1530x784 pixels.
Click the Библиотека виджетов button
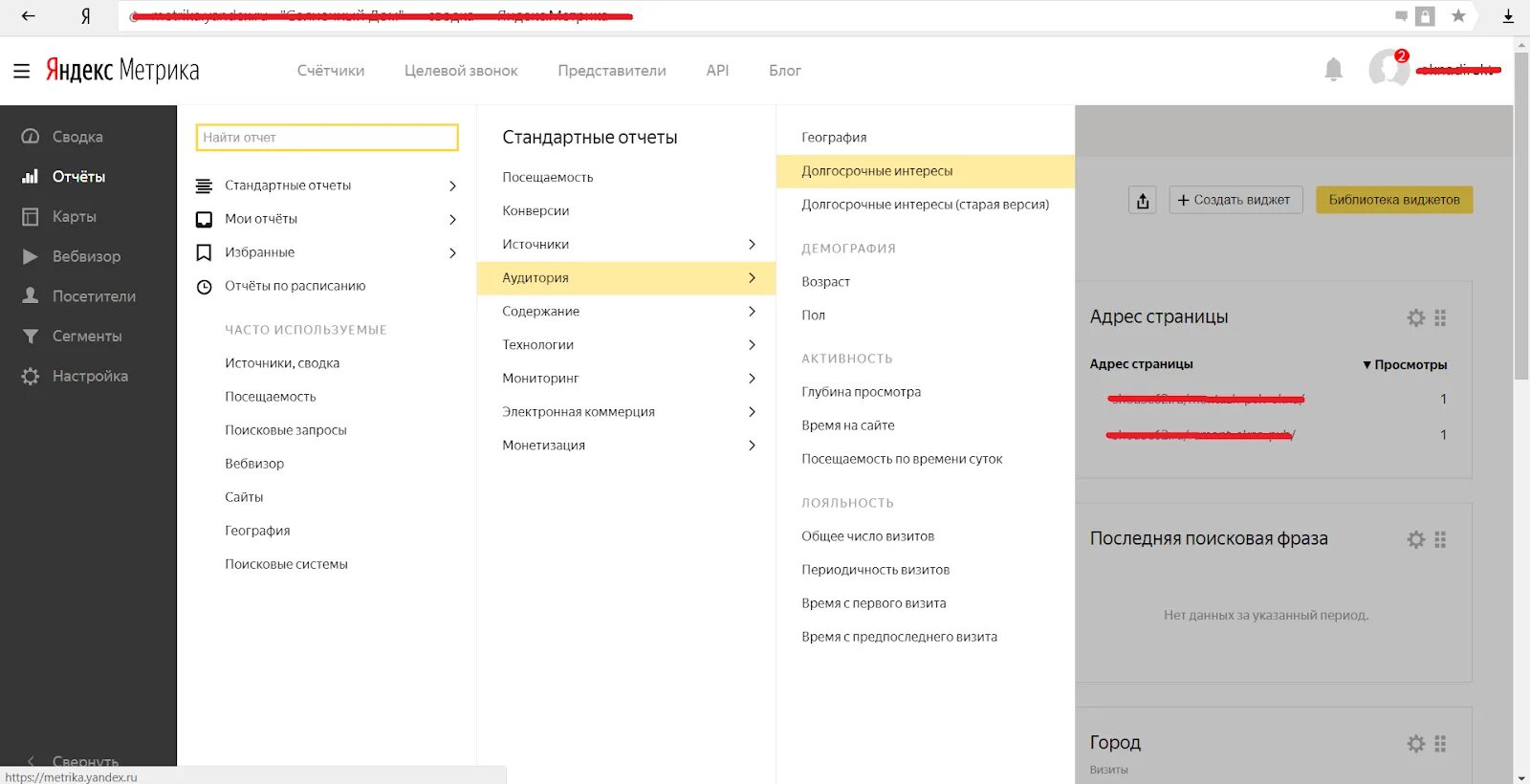(x=1393, y=200)
